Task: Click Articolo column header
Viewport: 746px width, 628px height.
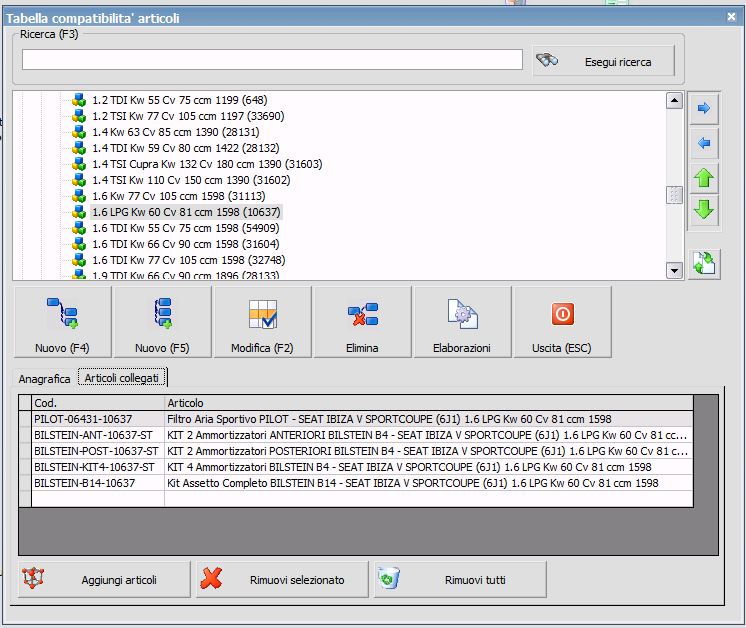Action: coord(429,403)
